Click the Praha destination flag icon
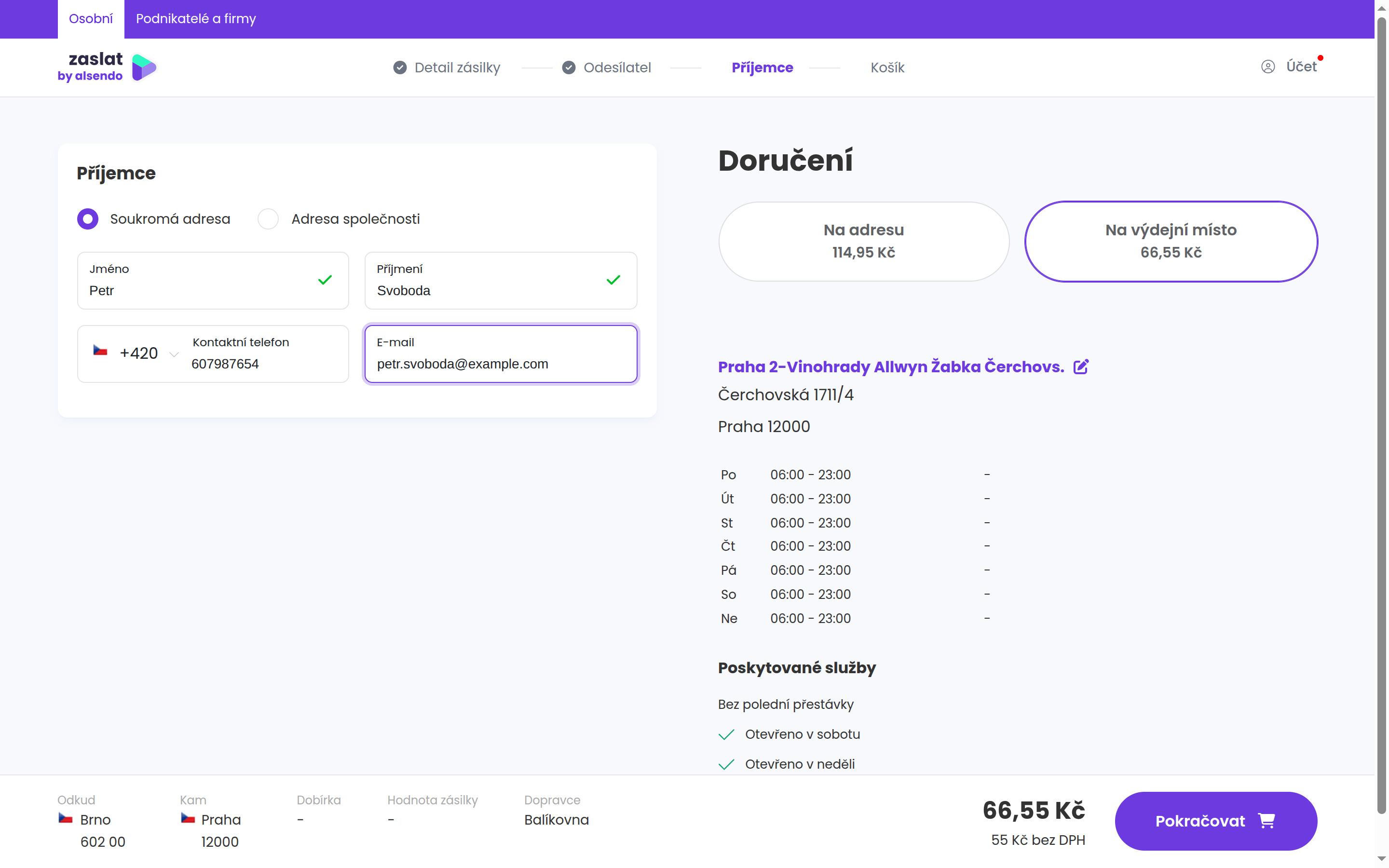1389x868 pixels. (x=188, y=819)
